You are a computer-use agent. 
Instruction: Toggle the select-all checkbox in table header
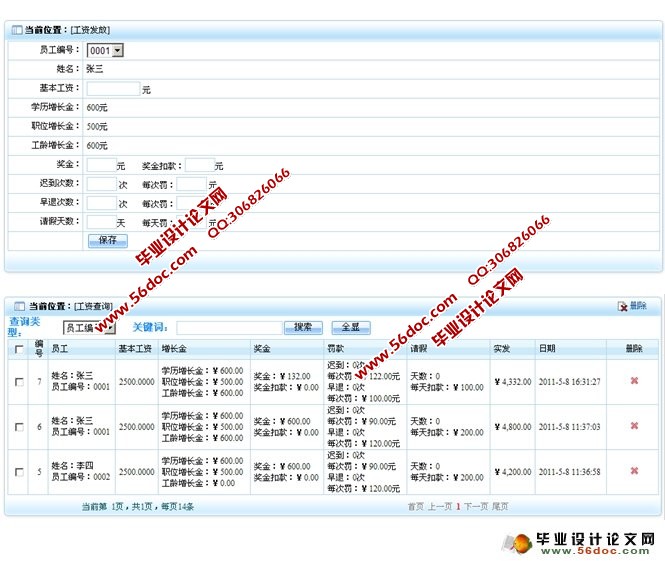click(19, 349)
